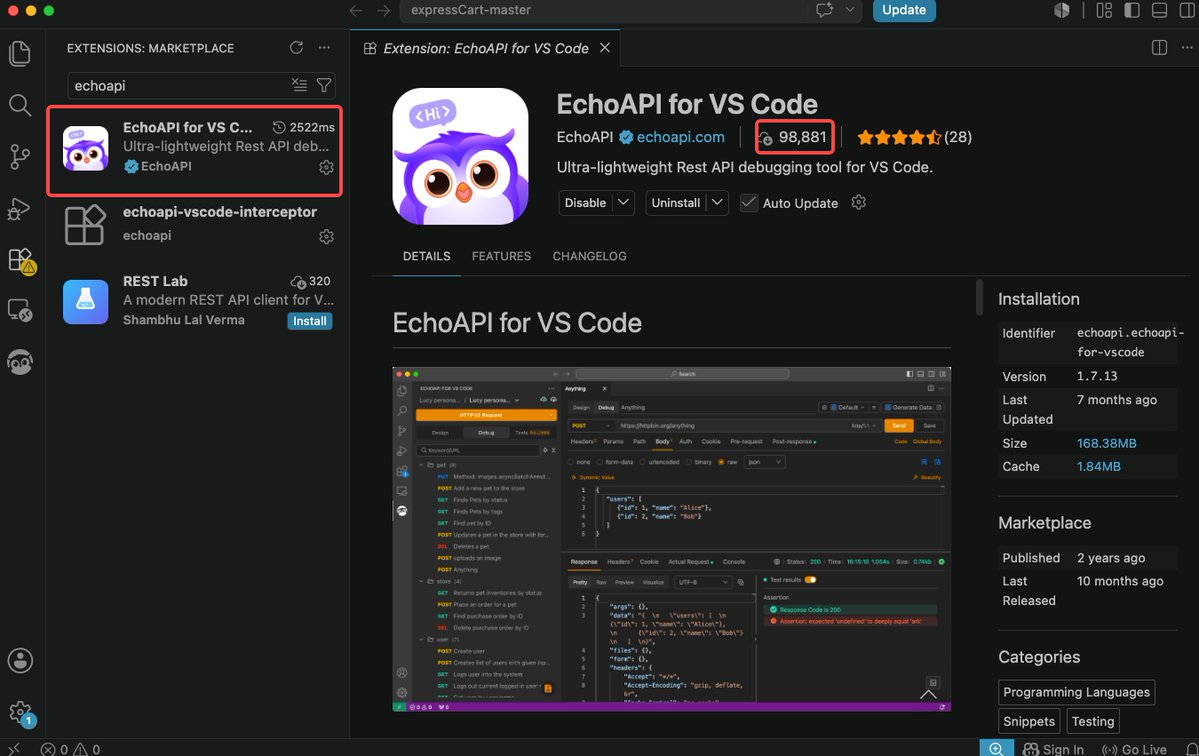Click the five-star rating (28)

(x=915, y=138)
